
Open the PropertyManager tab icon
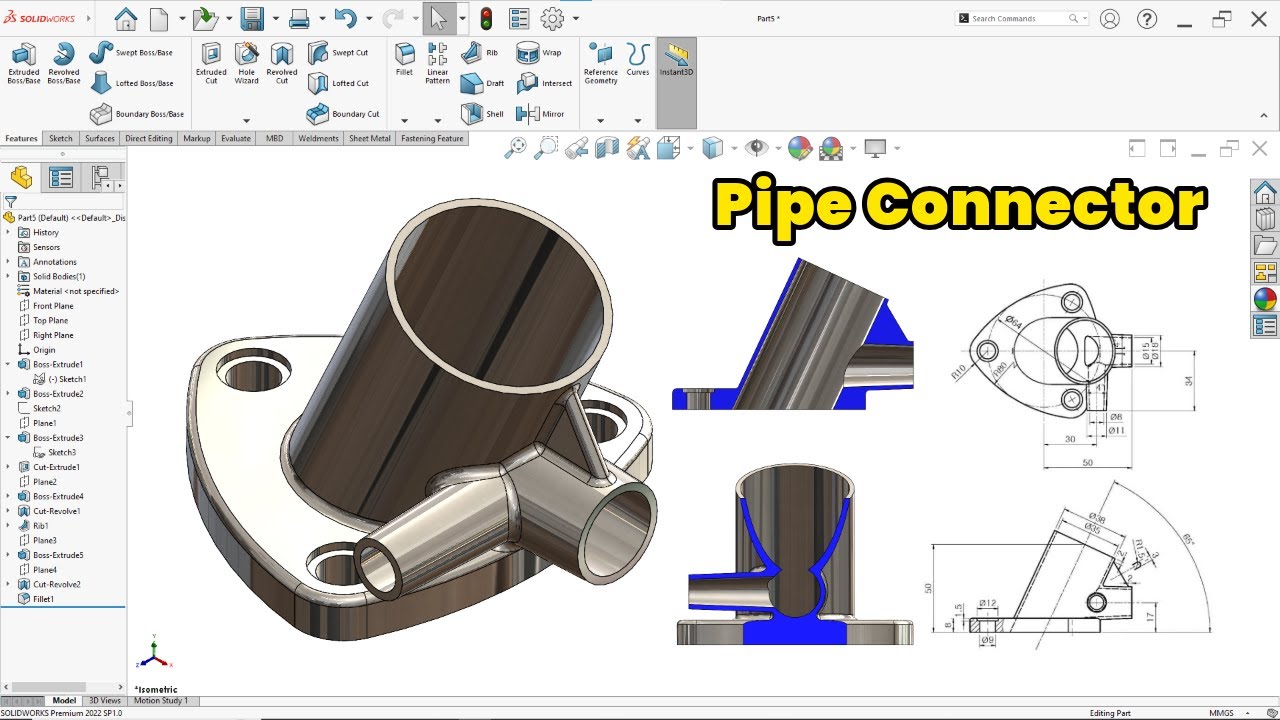click(61, 178)
